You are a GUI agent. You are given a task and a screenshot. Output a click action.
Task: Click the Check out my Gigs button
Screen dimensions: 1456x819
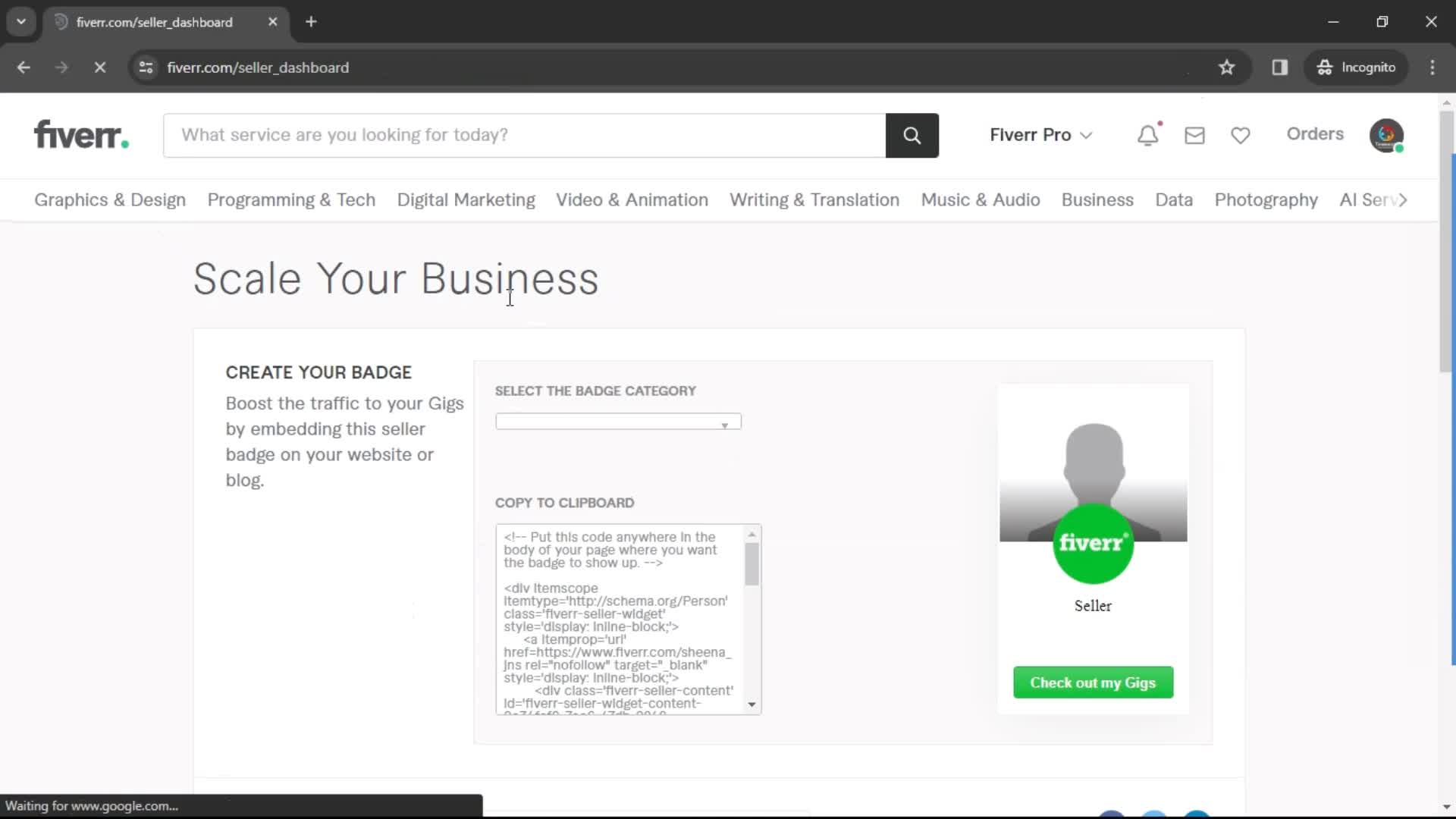tap(1092, 682)
